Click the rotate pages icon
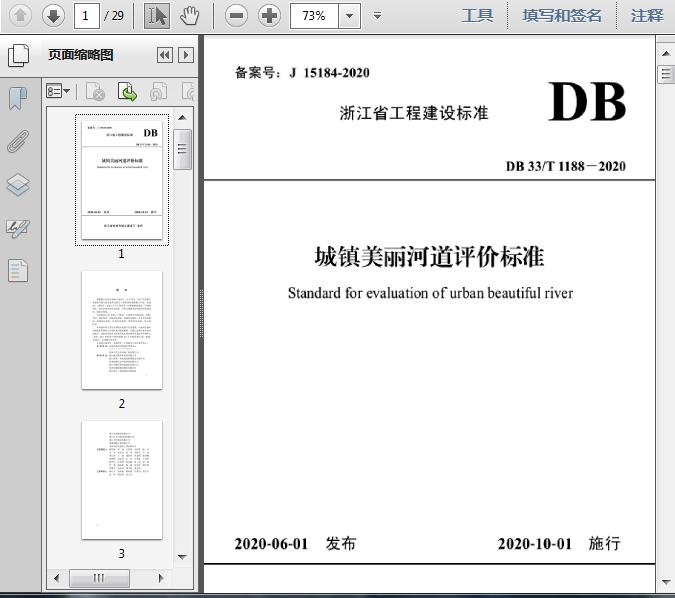 [x=158, y=91]
